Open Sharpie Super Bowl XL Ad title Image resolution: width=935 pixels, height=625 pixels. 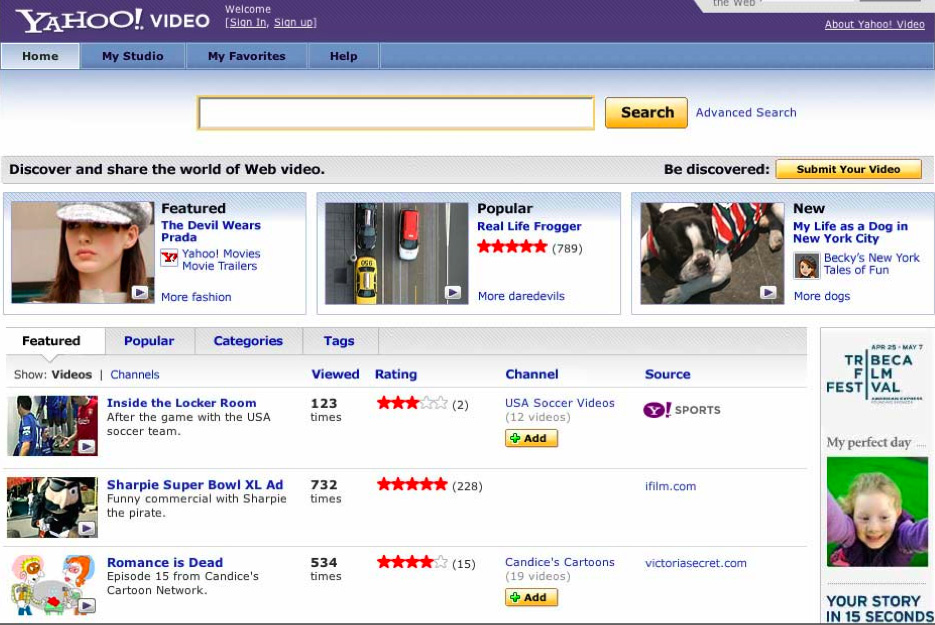[x=195, y=485]
